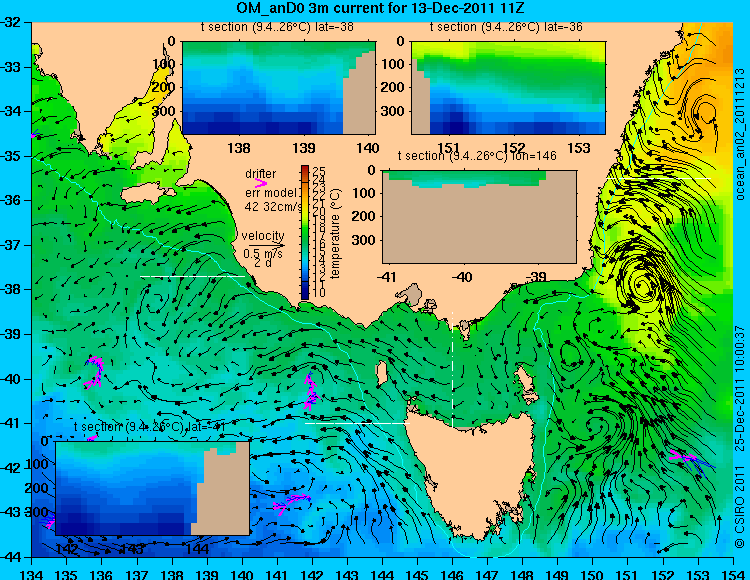Open the temperature section inset labeled lat=-38
This screenshot has height=580, width=750.
(279, 88)
